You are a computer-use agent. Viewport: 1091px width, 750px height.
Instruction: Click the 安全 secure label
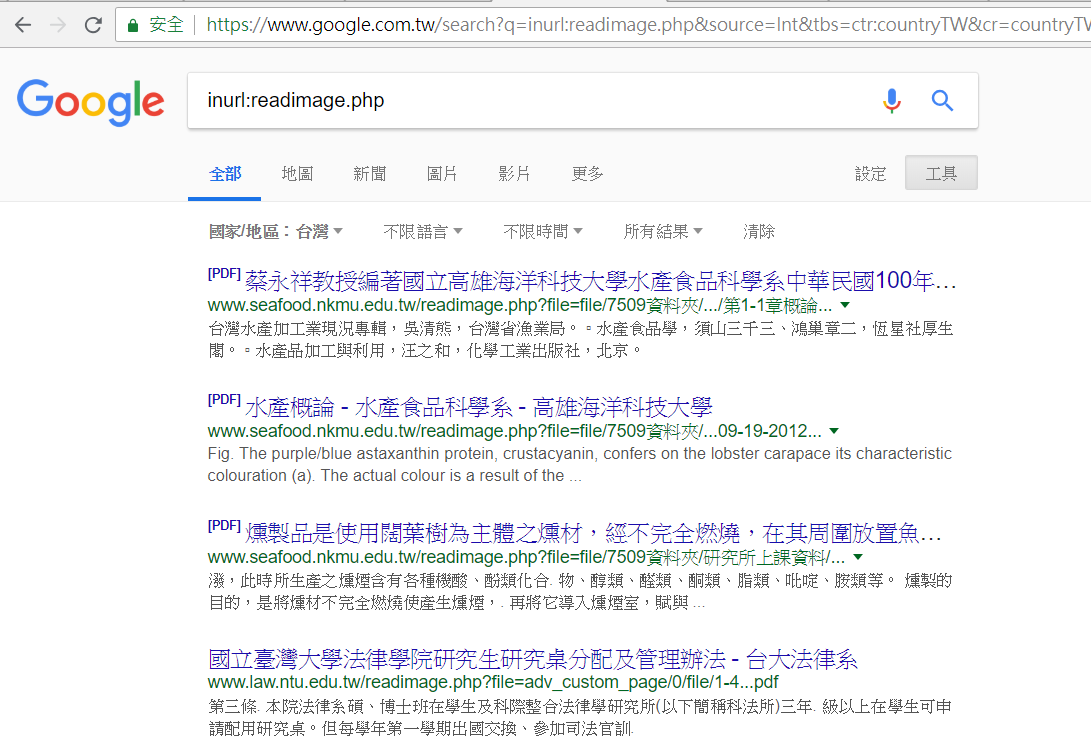click(x=166, y=25)
